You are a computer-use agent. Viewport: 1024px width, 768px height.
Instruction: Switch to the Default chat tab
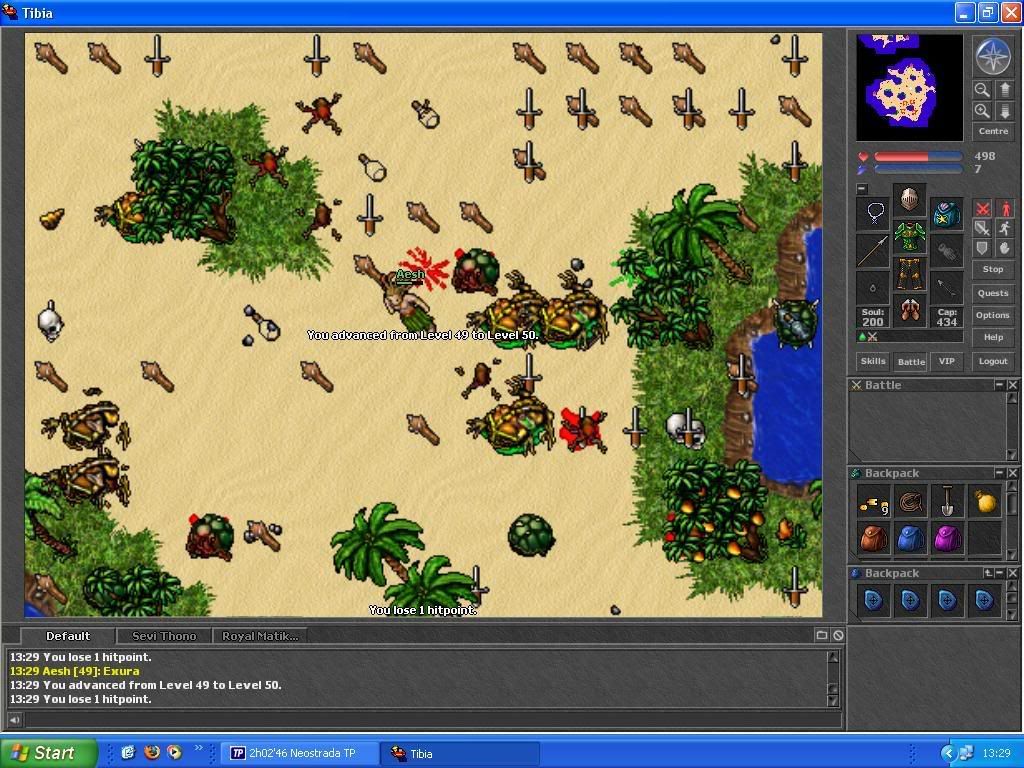point(68,635)
